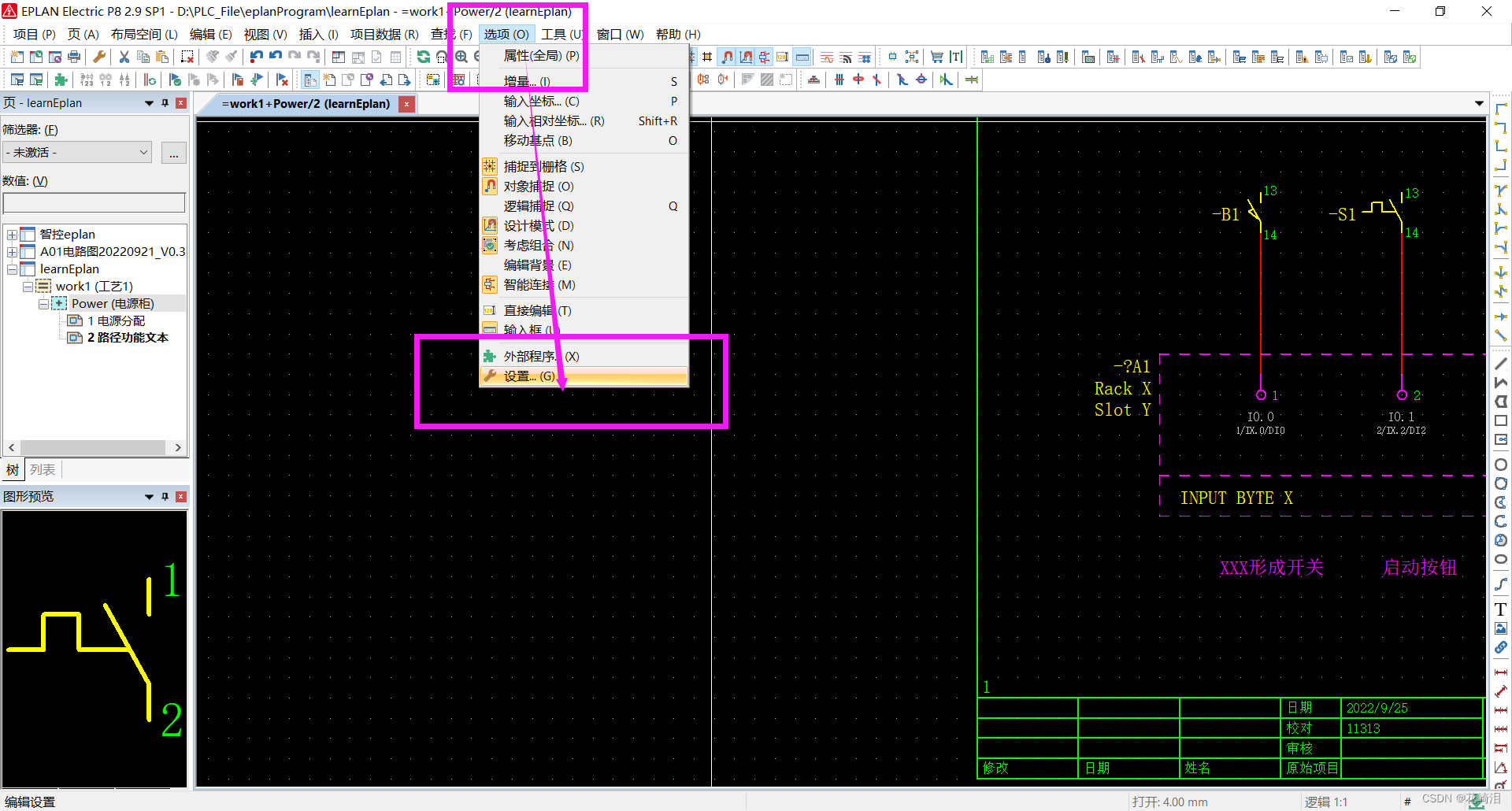Screen dimensions: 1512x811
Task: Click the green puzzle-piece add-on icon
Action: (x=61, y=80)
